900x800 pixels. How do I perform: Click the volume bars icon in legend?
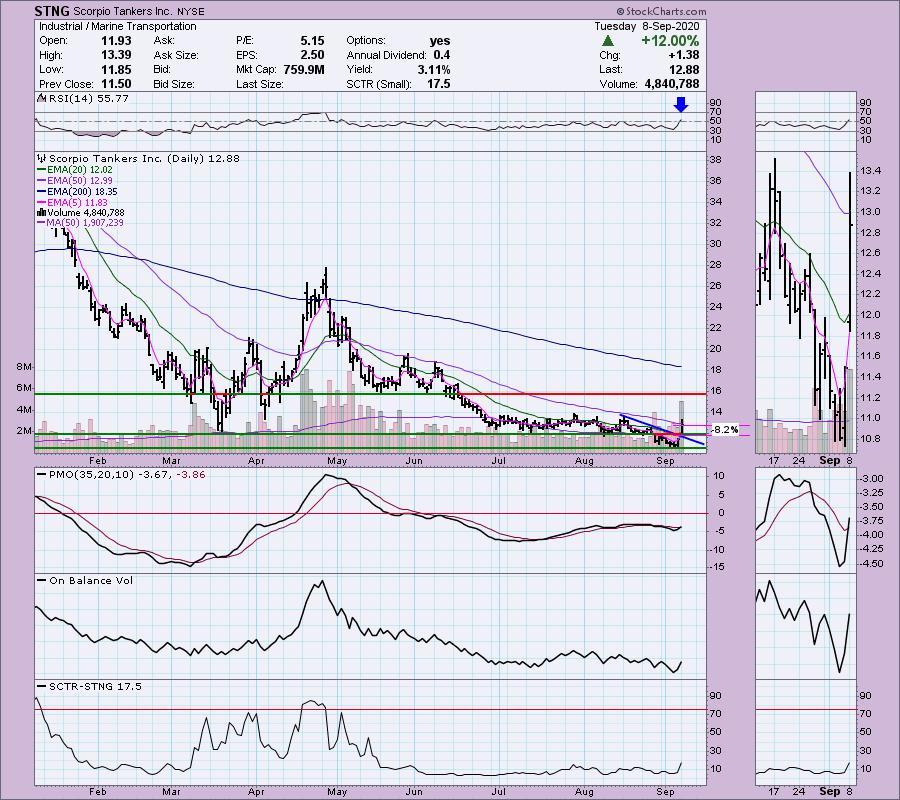tap(42, 212)
